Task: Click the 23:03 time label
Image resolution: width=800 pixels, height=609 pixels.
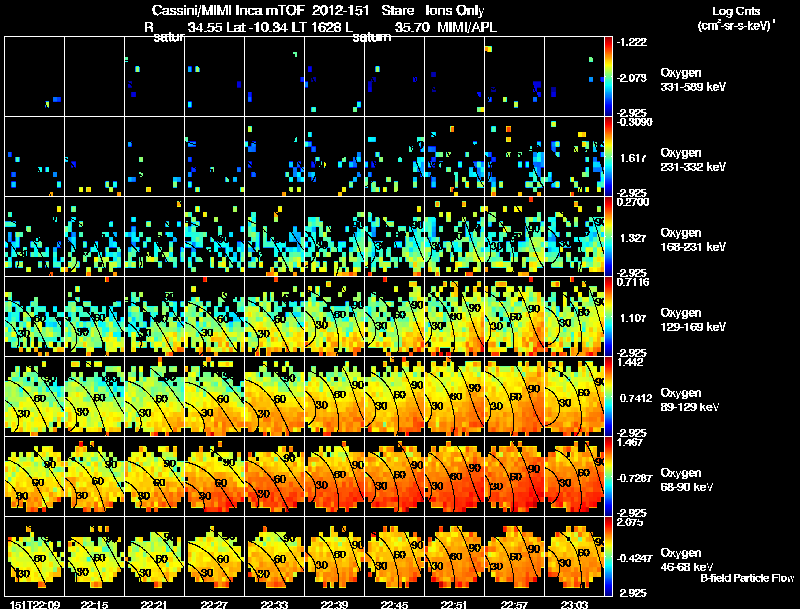Action: click(x=574, y=604)
